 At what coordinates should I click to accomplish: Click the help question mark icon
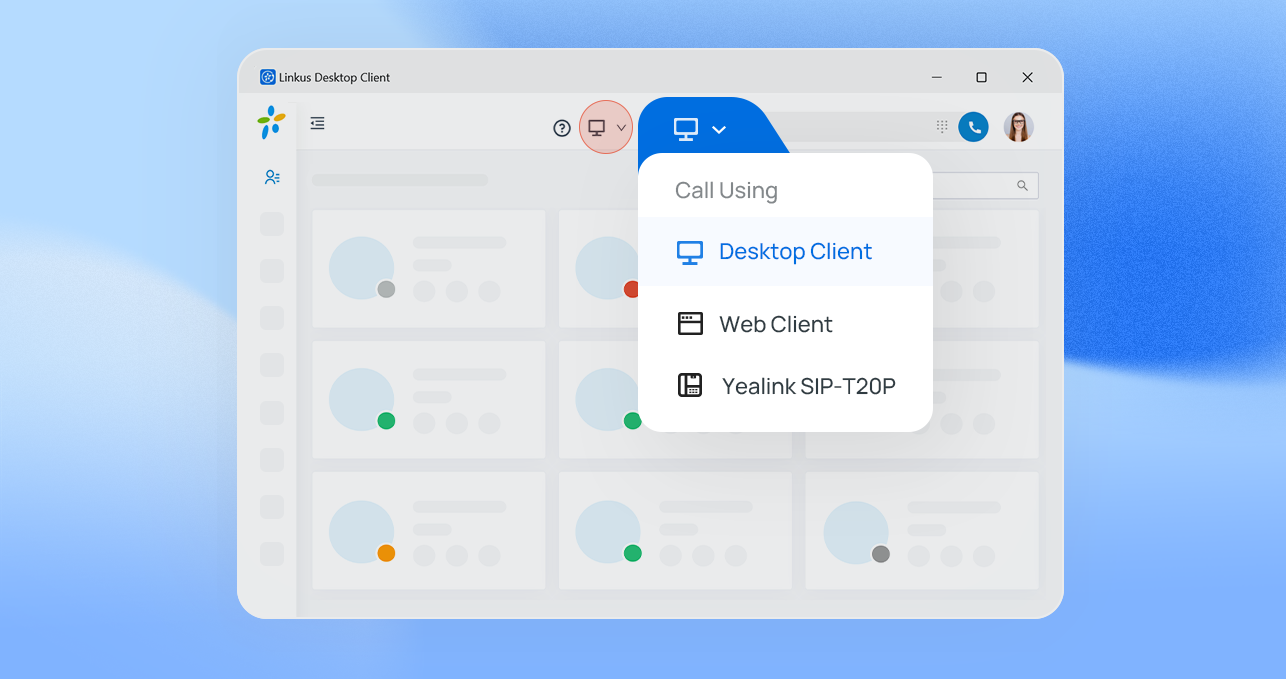562,128
